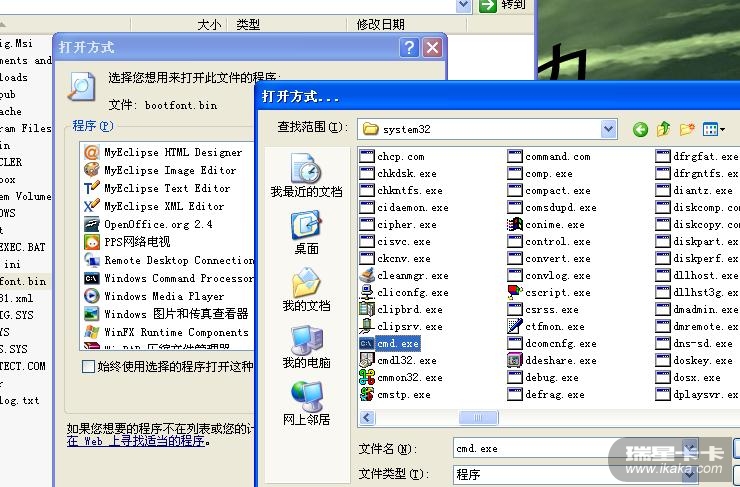
Task: Select clipbrd.exe file icon
Action: (367, 309)
